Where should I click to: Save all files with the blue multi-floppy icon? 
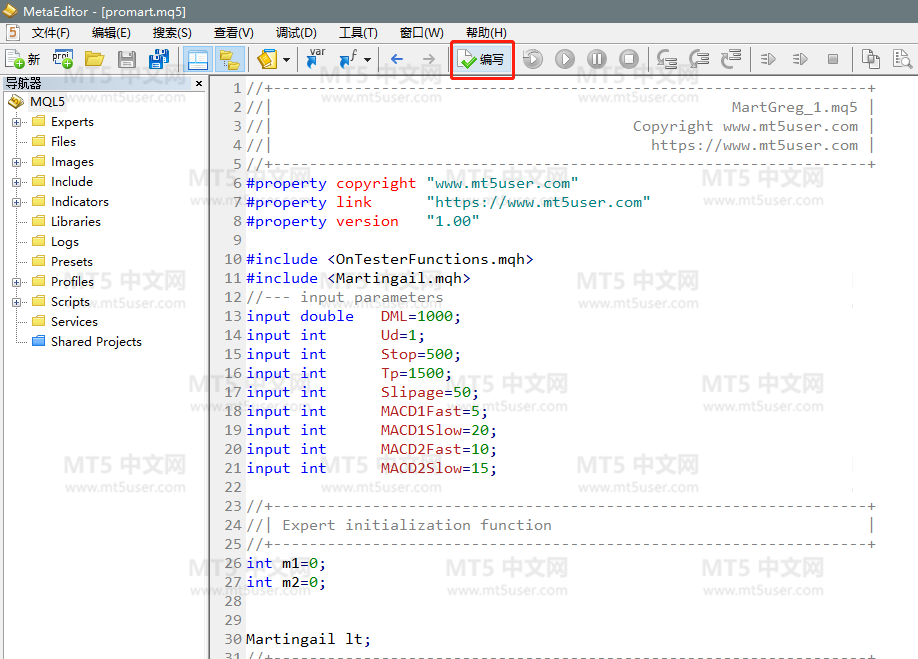point(159,59)
